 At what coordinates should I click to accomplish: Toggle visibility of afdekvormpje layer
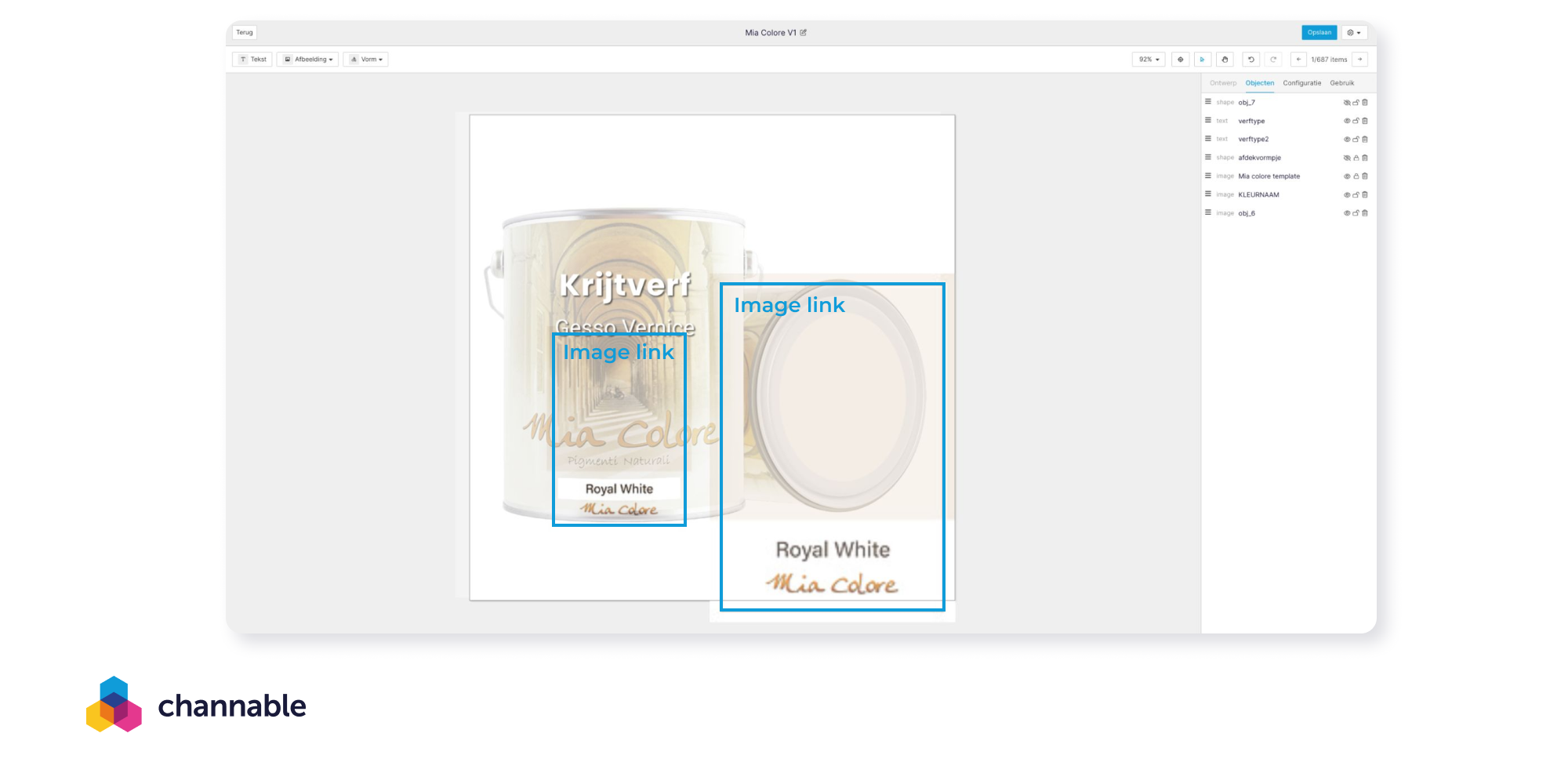click(1347, 158)
